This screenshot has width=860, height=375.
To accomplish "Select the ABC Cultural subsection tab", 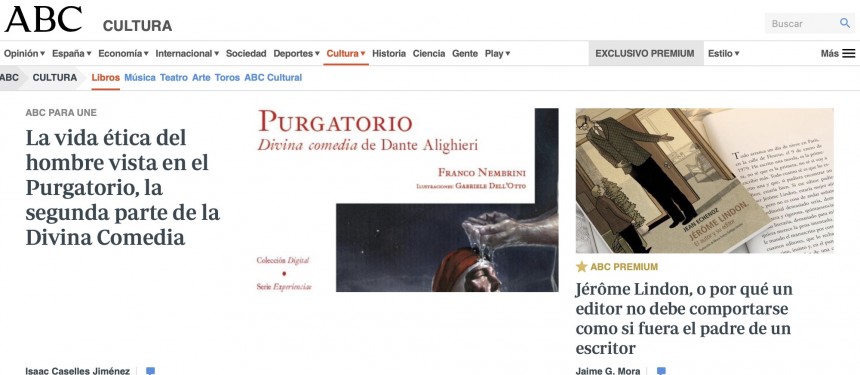I will pyautogui.click(x=273, y=77).
